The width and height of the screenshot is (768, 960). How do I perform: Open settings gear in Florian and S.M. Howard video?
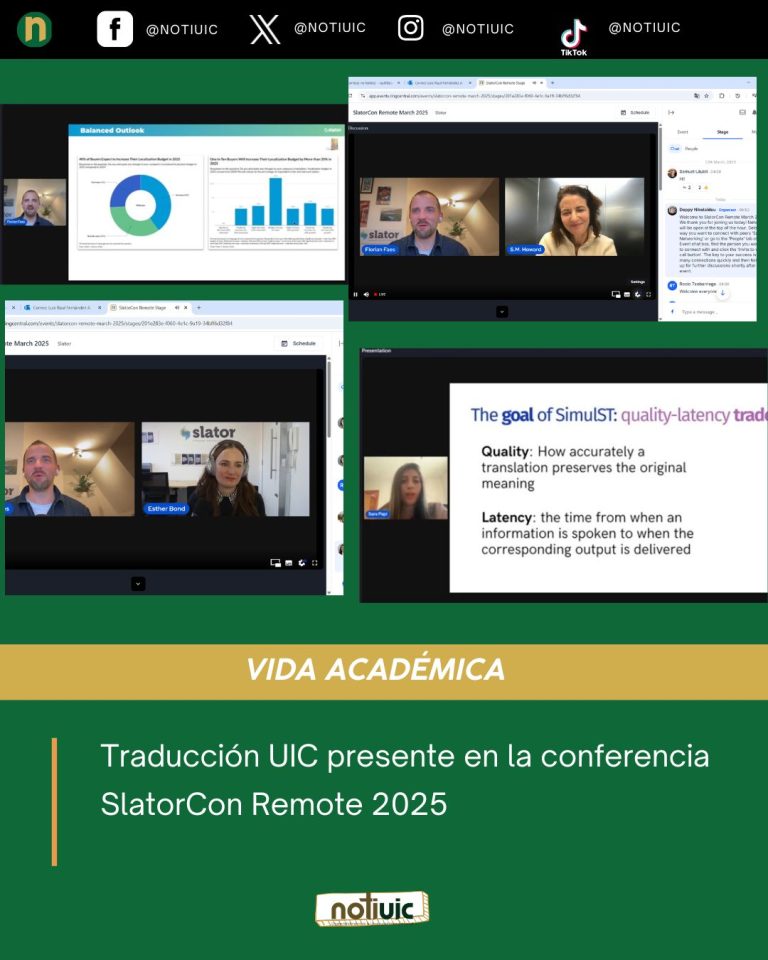(x=637, y=294)
